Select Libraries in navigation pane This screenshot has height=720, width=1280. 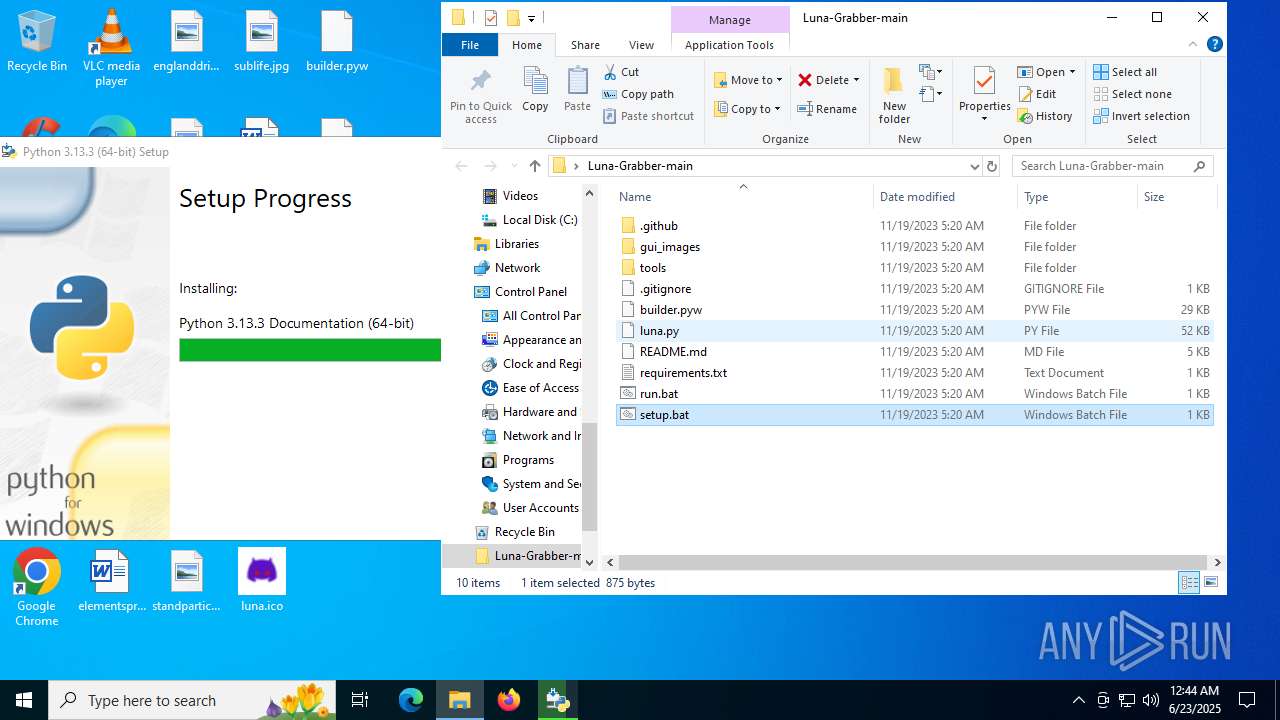[516, 244]
